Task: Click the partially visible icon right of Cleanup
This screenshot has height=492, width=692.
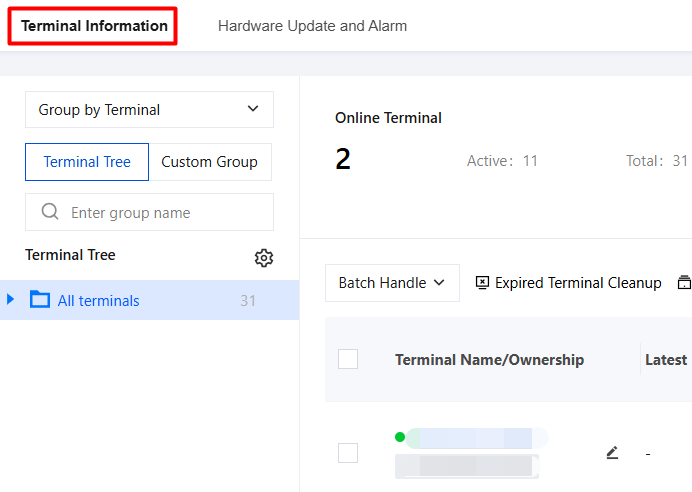Action: point(684,282)
